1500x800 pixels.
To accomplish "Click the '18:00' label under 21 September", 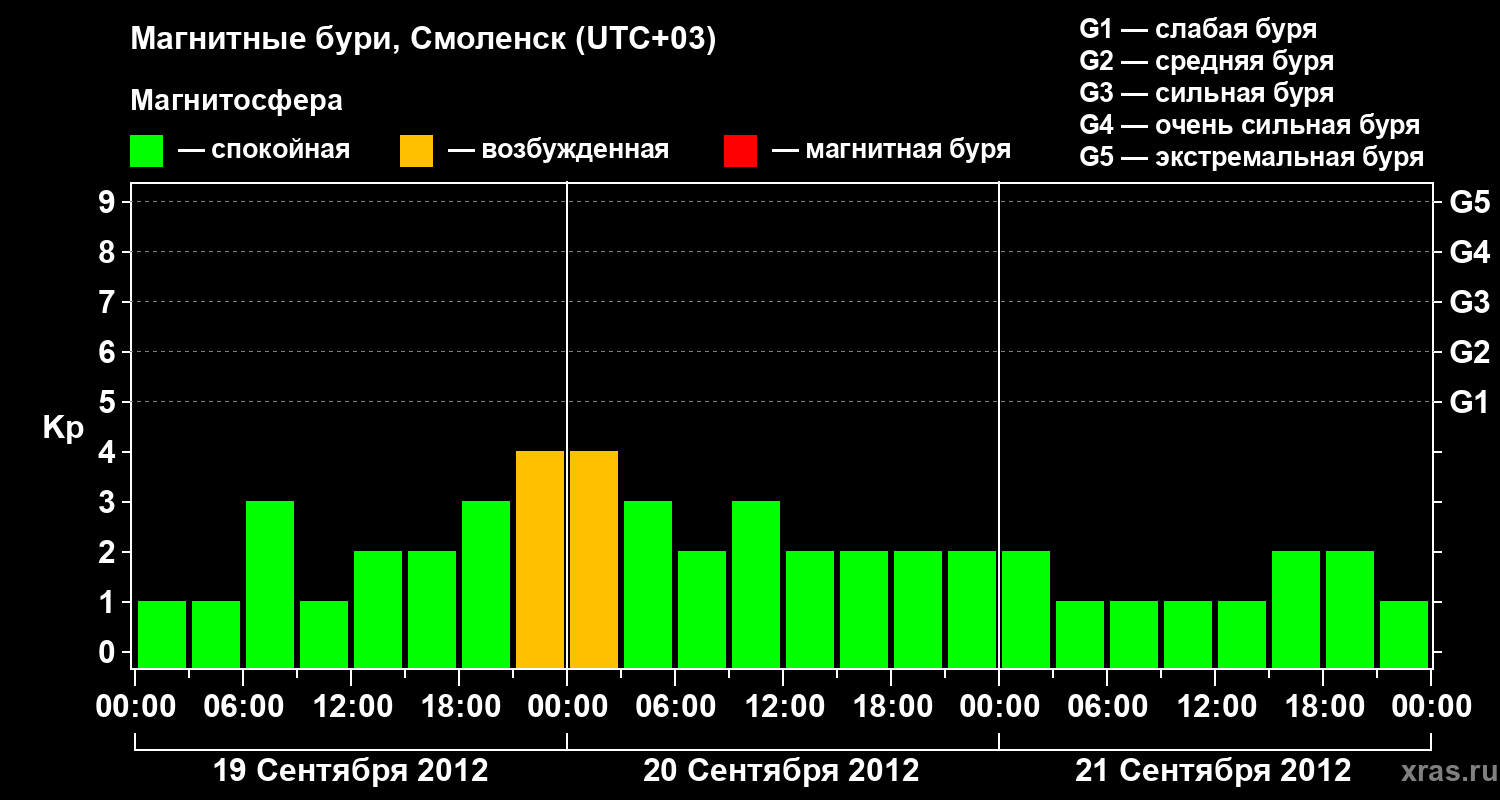I will [x=1324, y=707].
